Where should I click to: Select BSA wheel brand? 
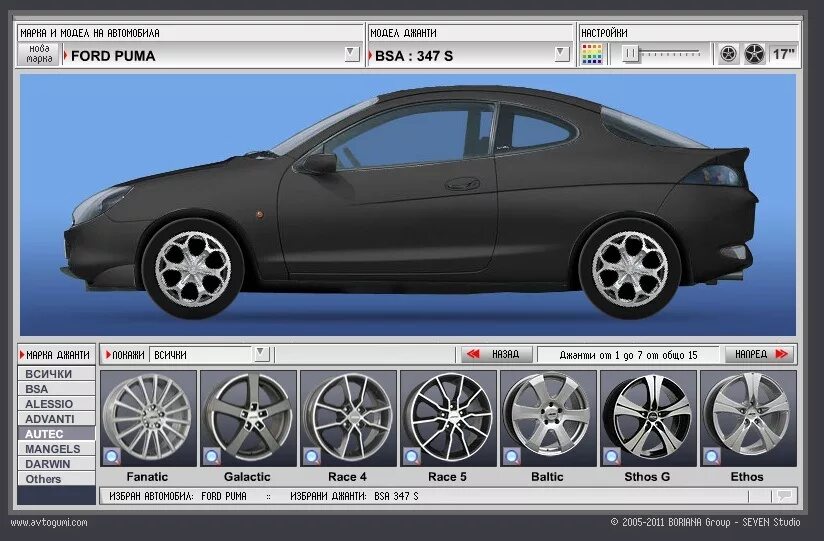[56, 389]
